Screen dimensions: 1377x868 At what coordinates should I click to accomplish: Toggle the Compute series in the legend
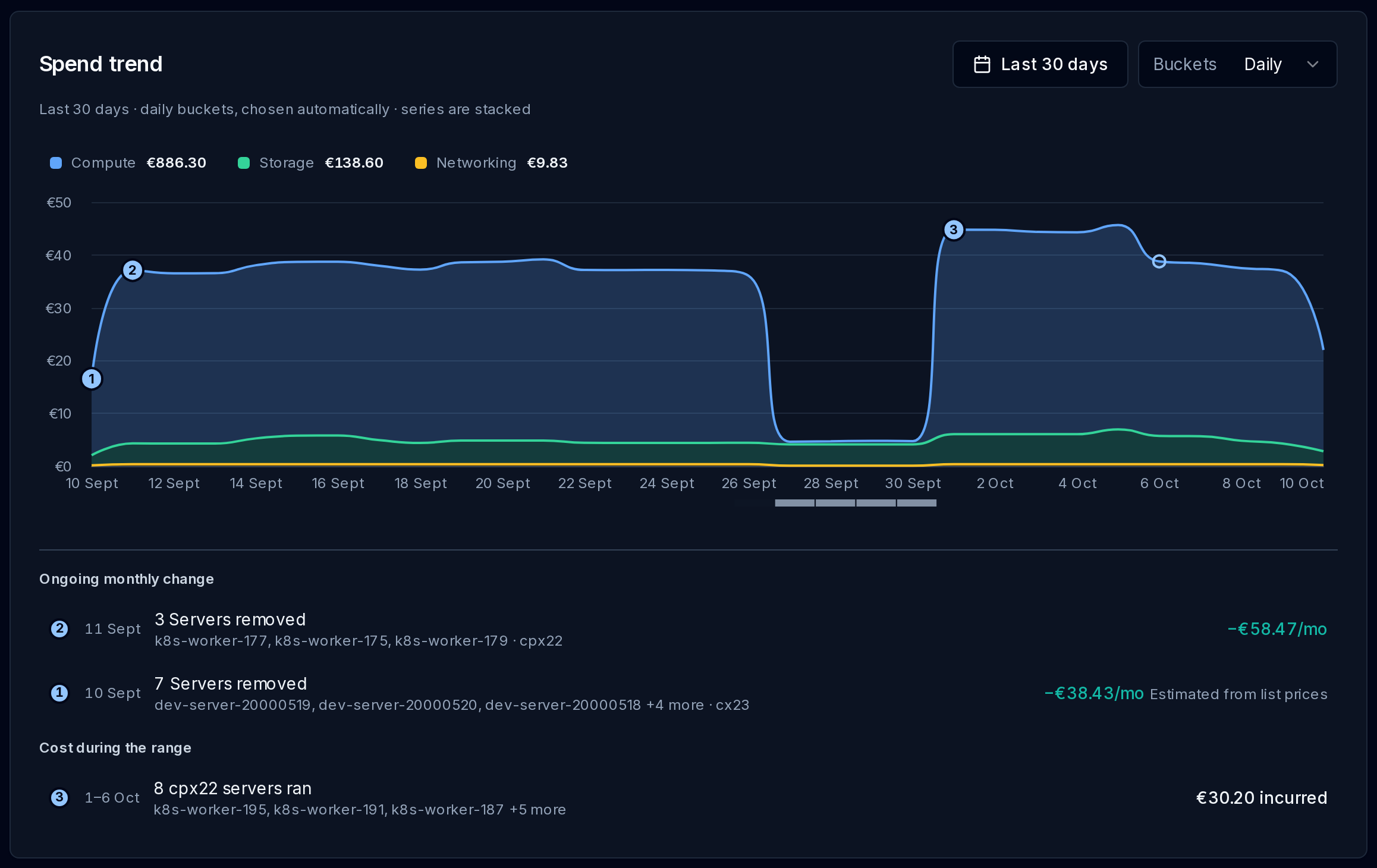[x=128, y=163]
